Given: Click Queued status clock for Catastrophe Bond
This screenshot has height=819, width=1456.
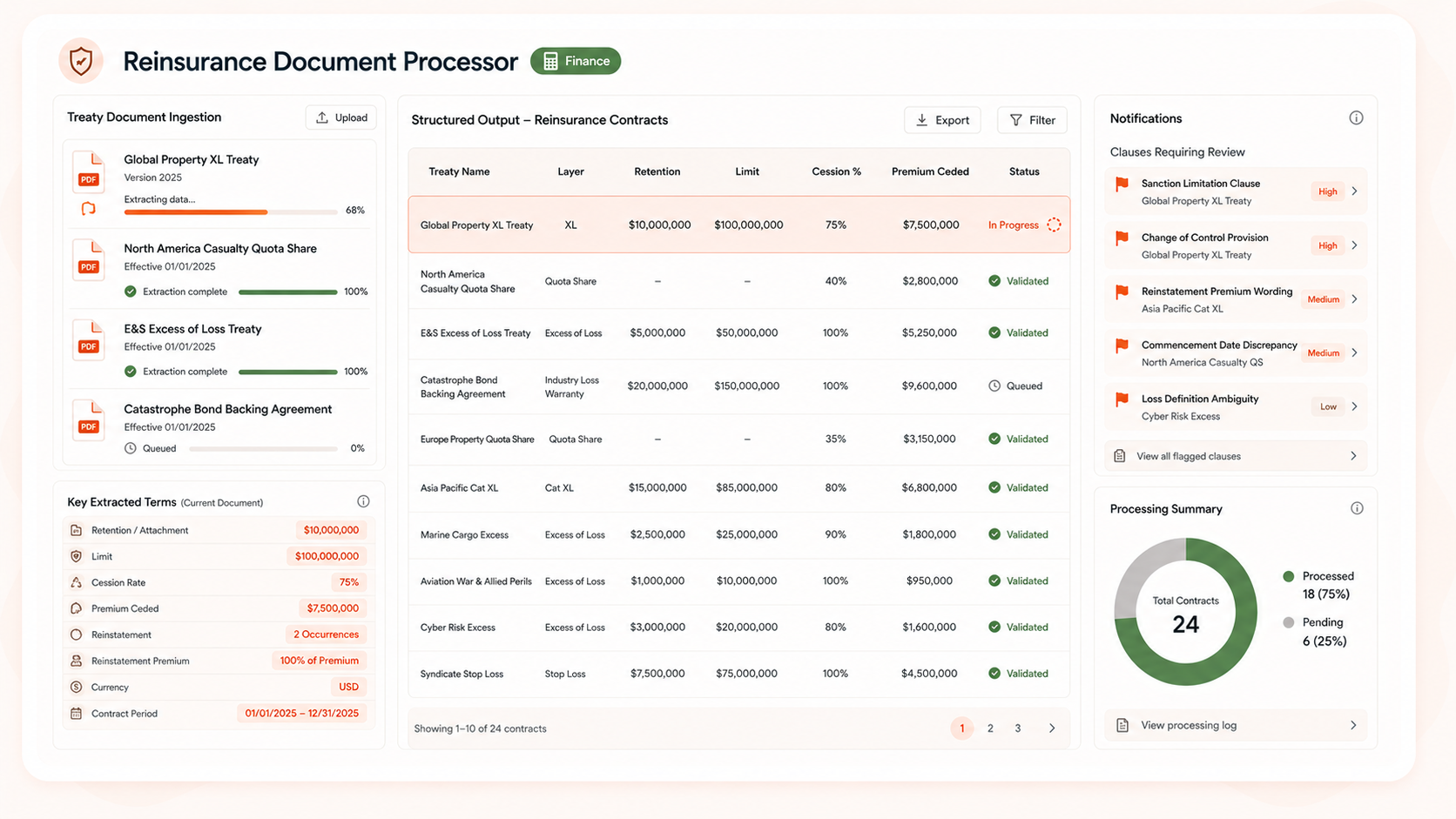Looking at the screenshot, I should coord(994,386).
